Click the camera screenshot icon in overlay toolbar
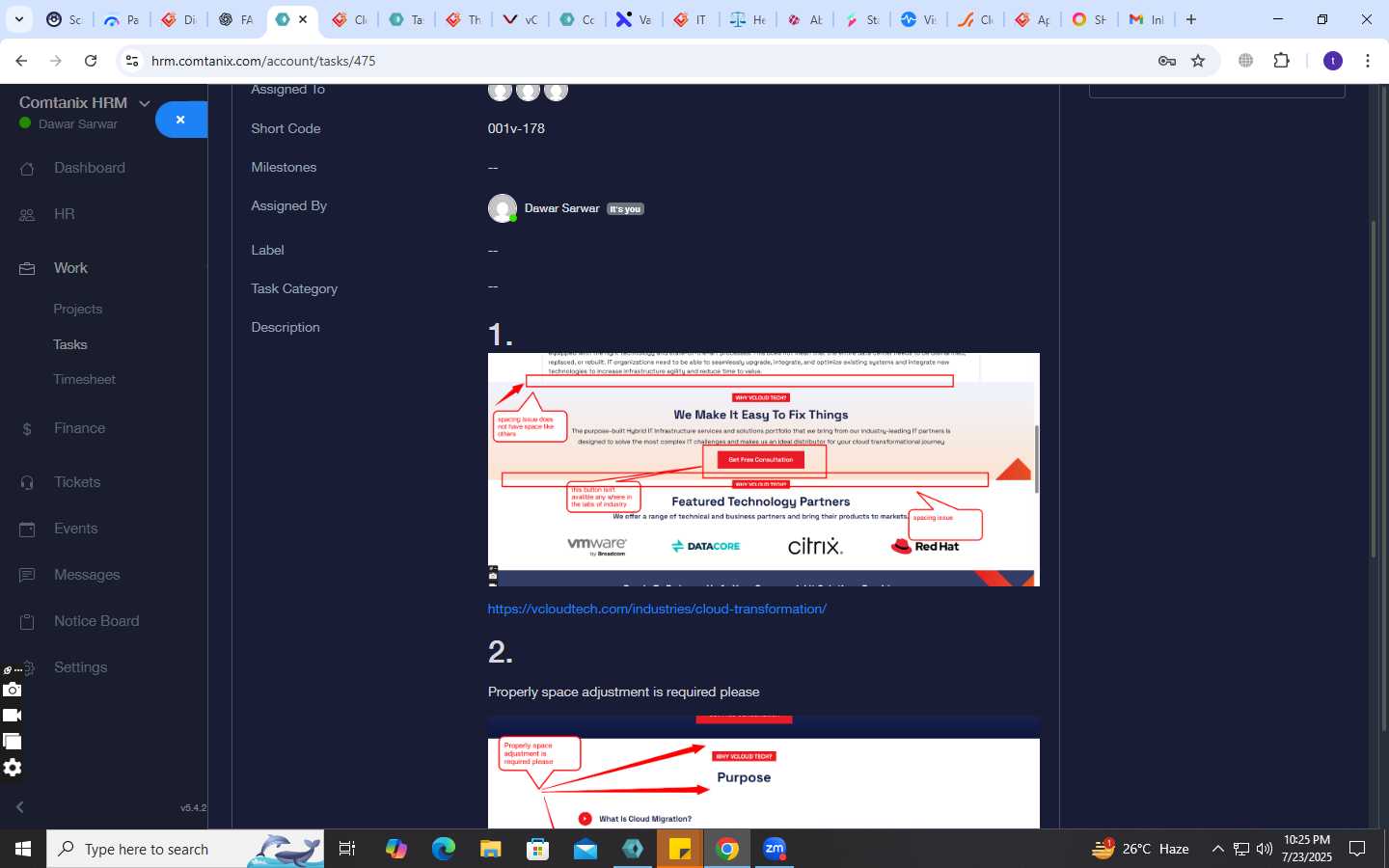Image resolution: width=1389 pixels, height=868 pixels. [12, 690]
